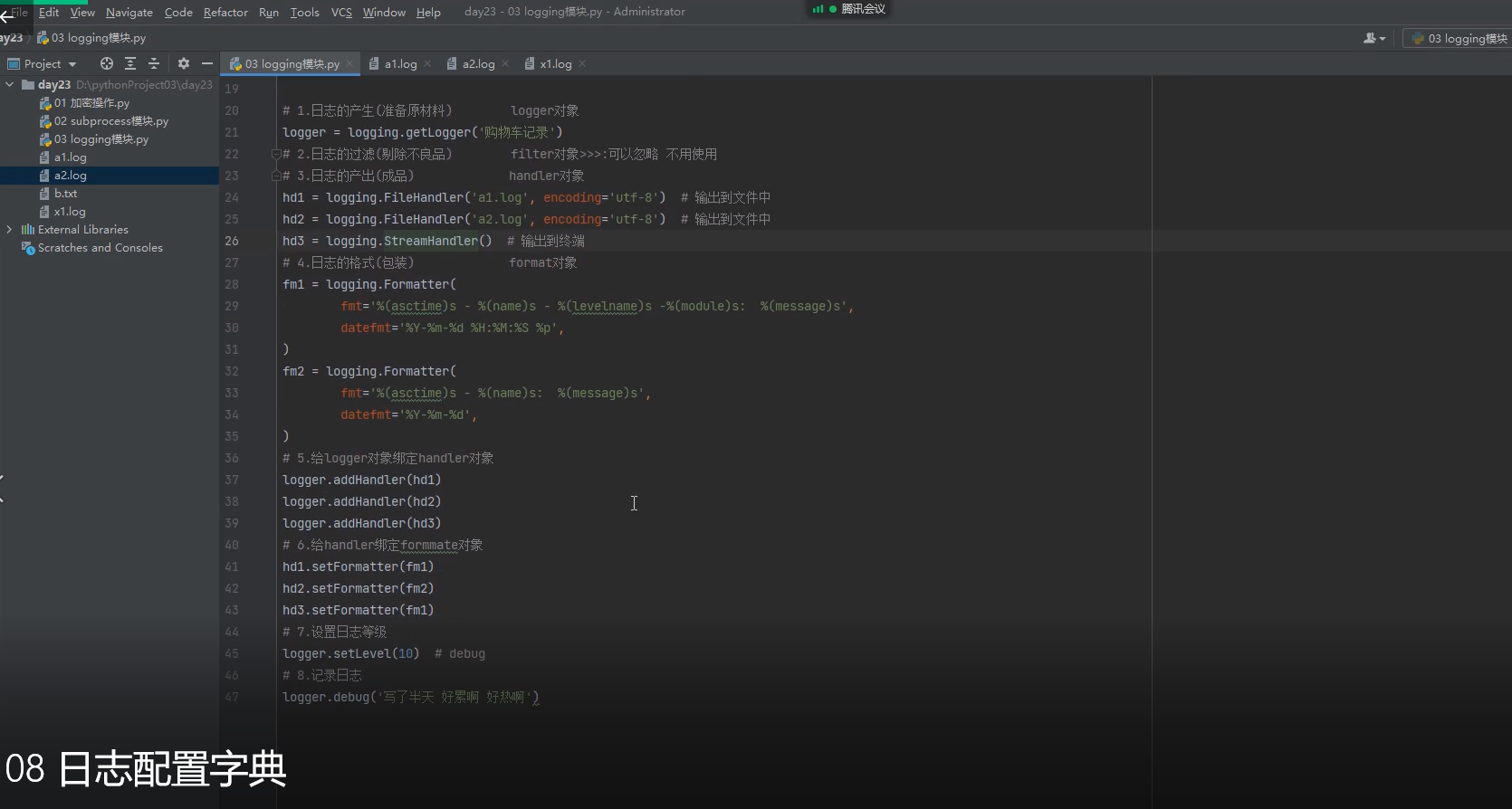Click line number 45 in the gutter
The width and height of the screenshot is (1512, 809).
click(x=232, y=653)
